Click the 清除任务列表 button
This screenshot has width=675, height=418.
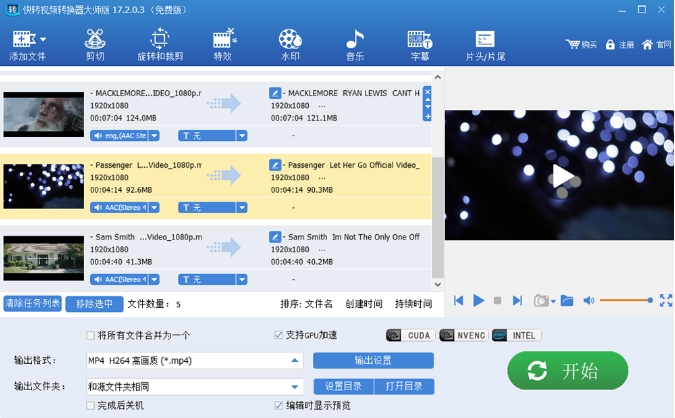pyautogui.click(x=32, y=303)
